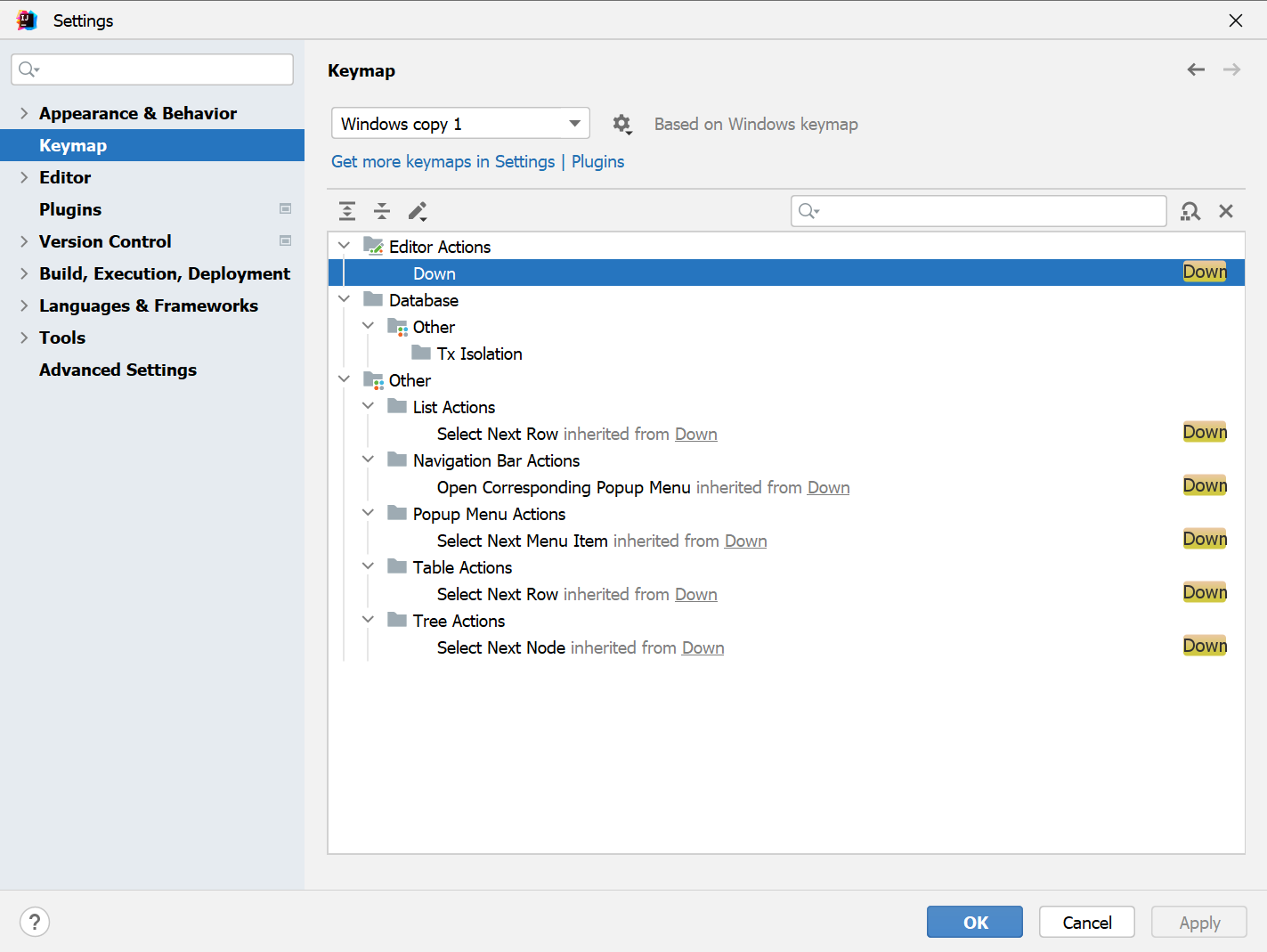Click the settings search field
Image resolution: width=1267 pixels, height=952 pixels.
(x=152, y=69)
